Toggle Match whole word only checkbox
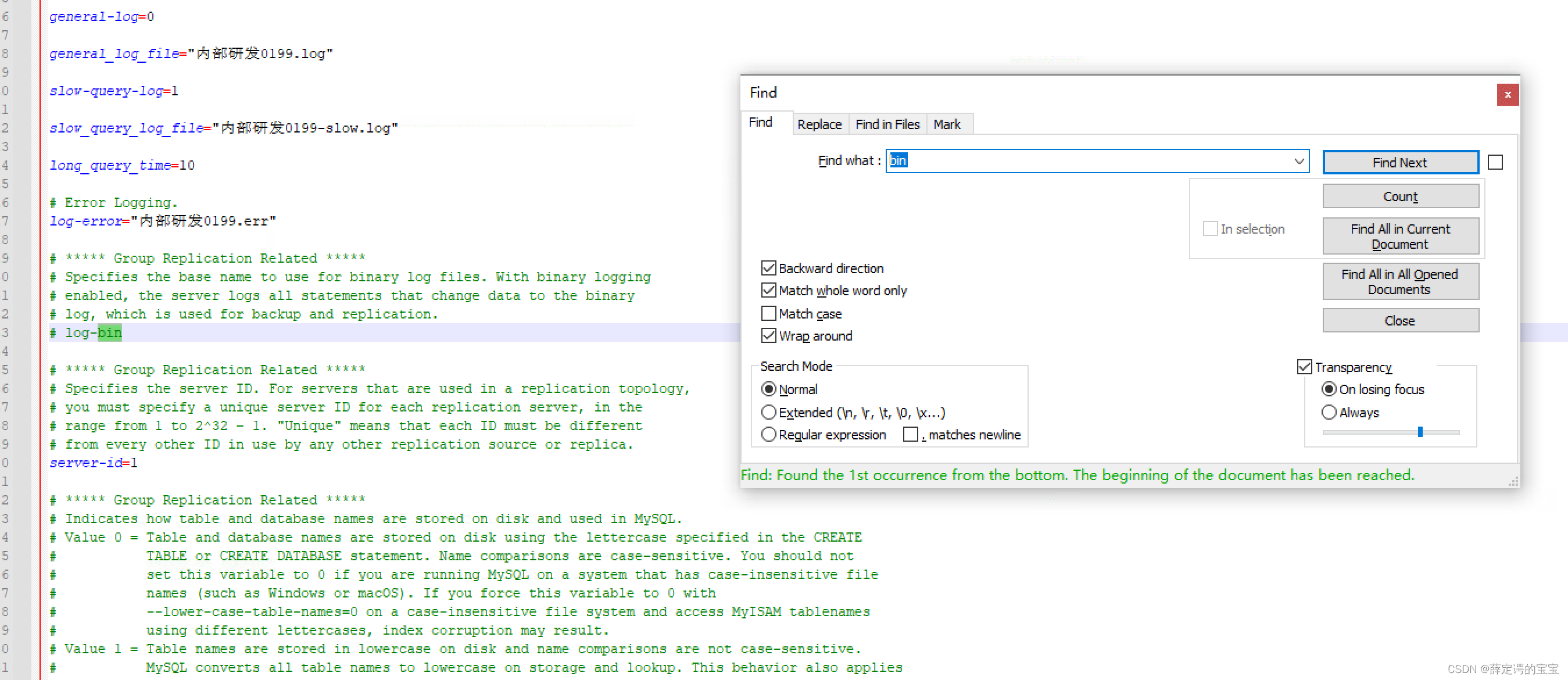 click(x=769, y=291)
